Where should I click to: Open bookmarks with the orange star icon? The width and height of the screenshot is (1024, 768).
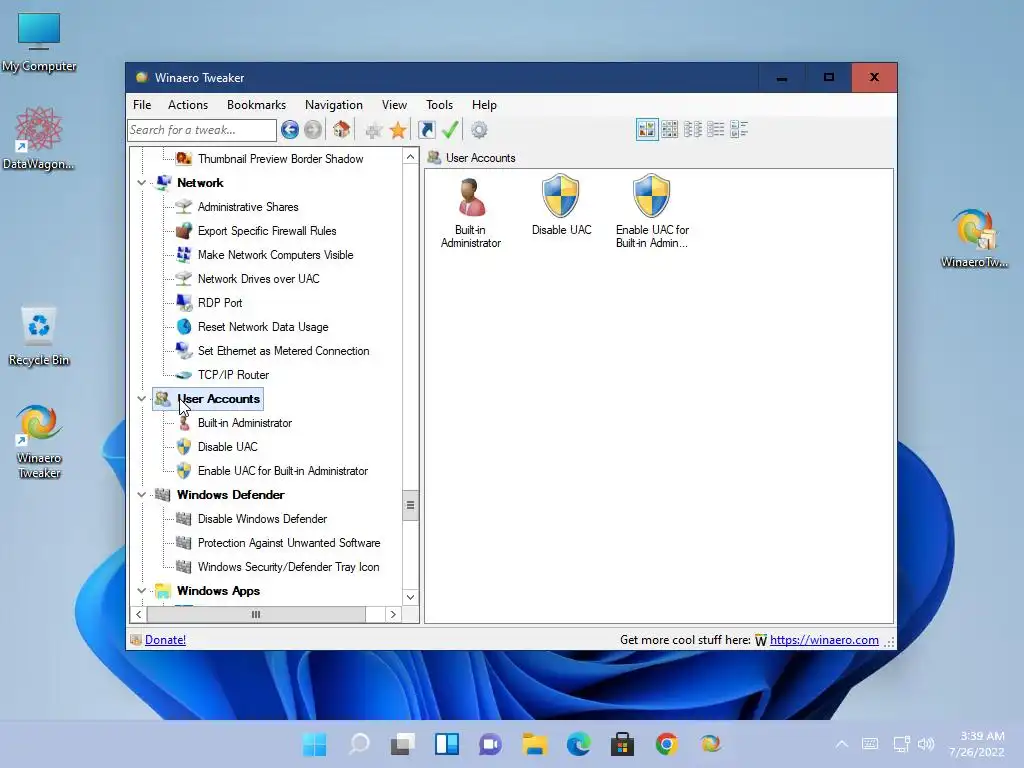coord(398,130)
